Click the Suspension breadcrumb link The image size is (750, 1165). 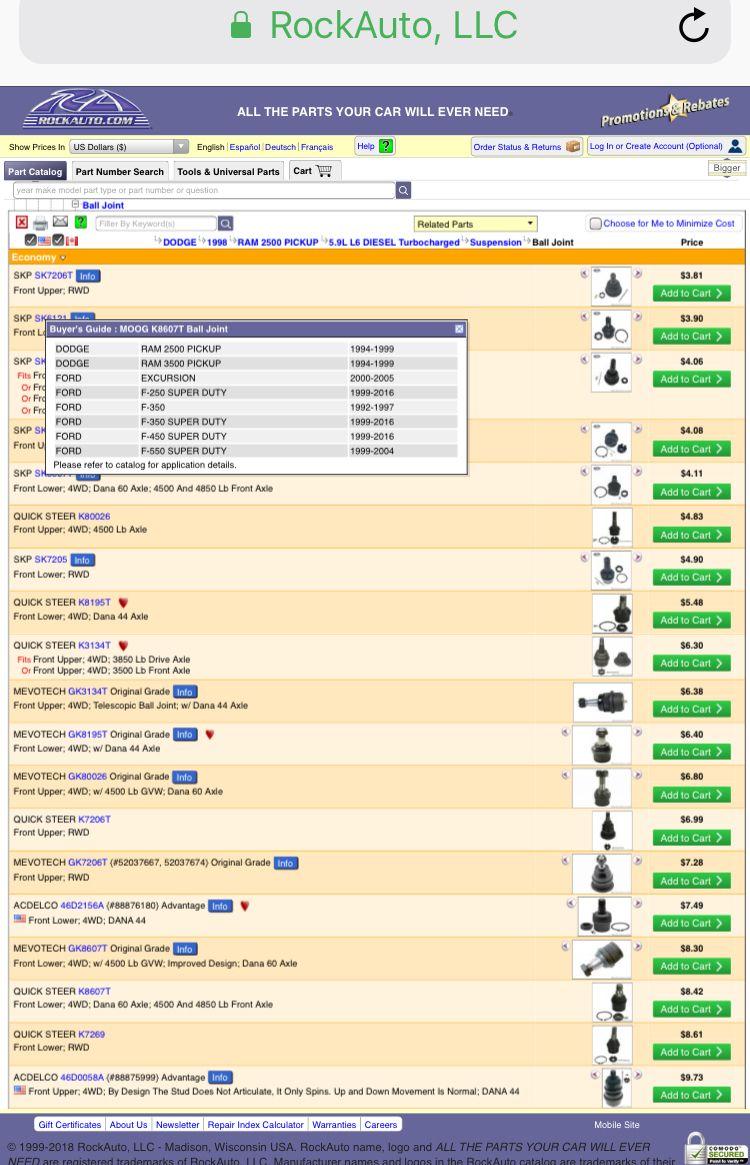click(495, 242)
